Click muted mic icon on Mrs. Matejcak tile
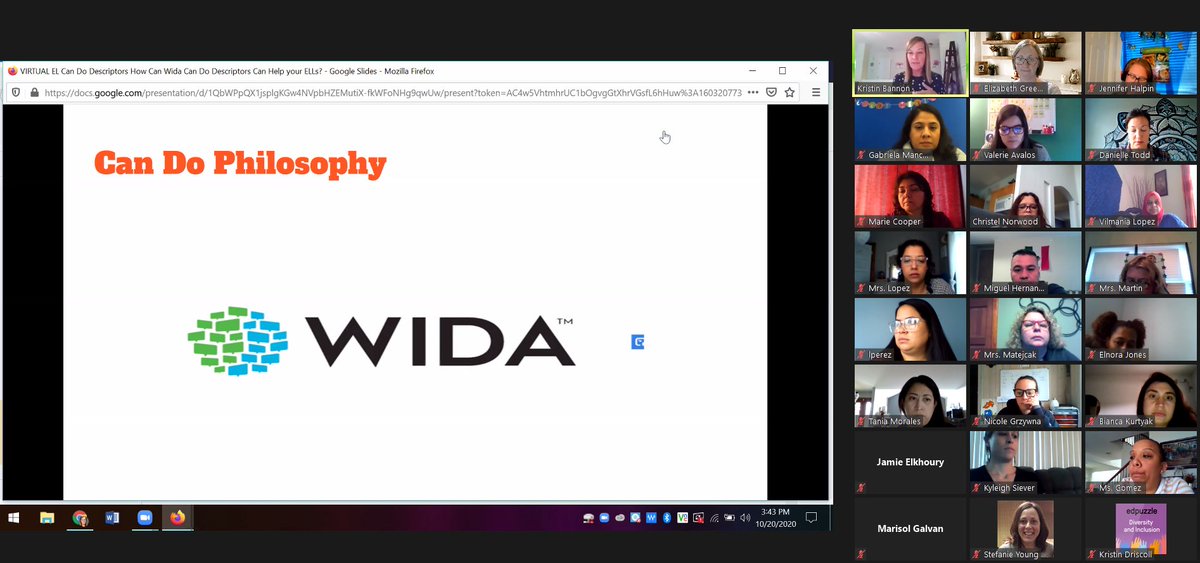Viewport: 1200px width, 563px height. point(976,355)
